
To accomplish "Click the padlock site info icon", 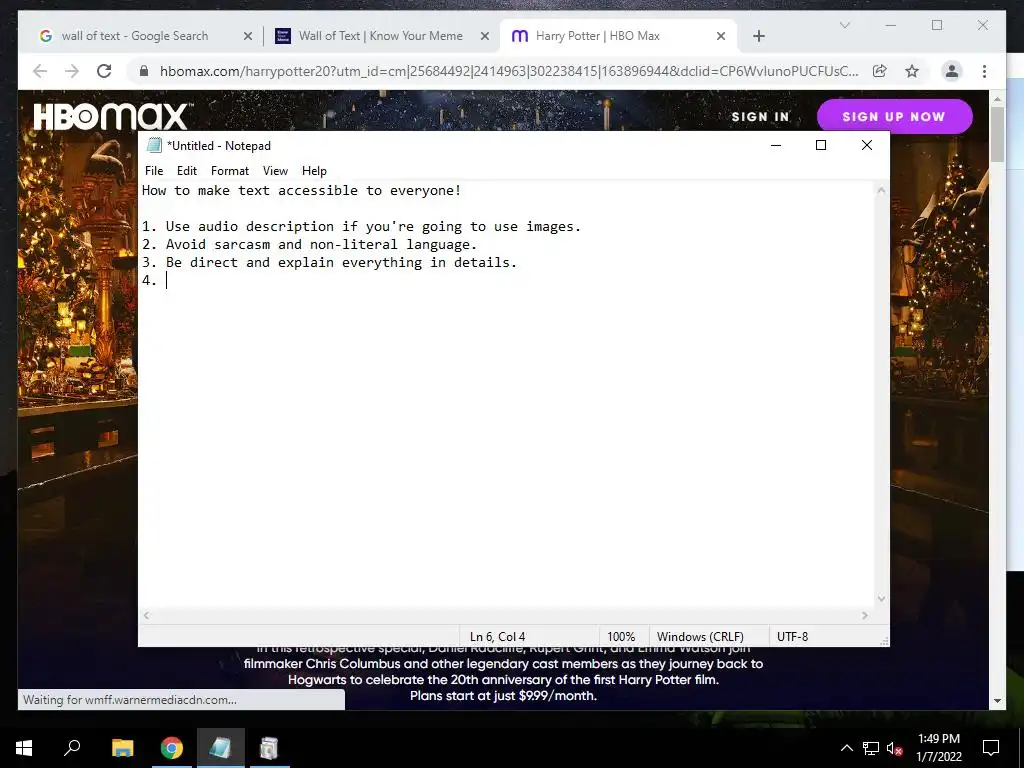I will click(144, 71).
